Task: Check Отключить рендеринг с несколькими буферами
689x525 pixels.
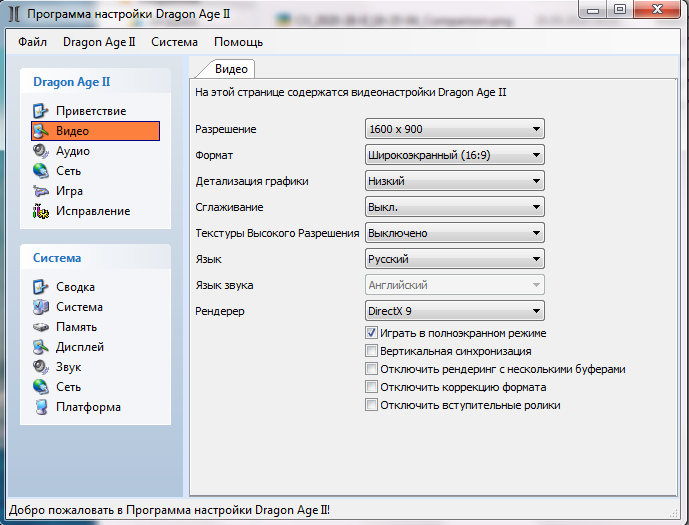Action: (x=371, y=369)
